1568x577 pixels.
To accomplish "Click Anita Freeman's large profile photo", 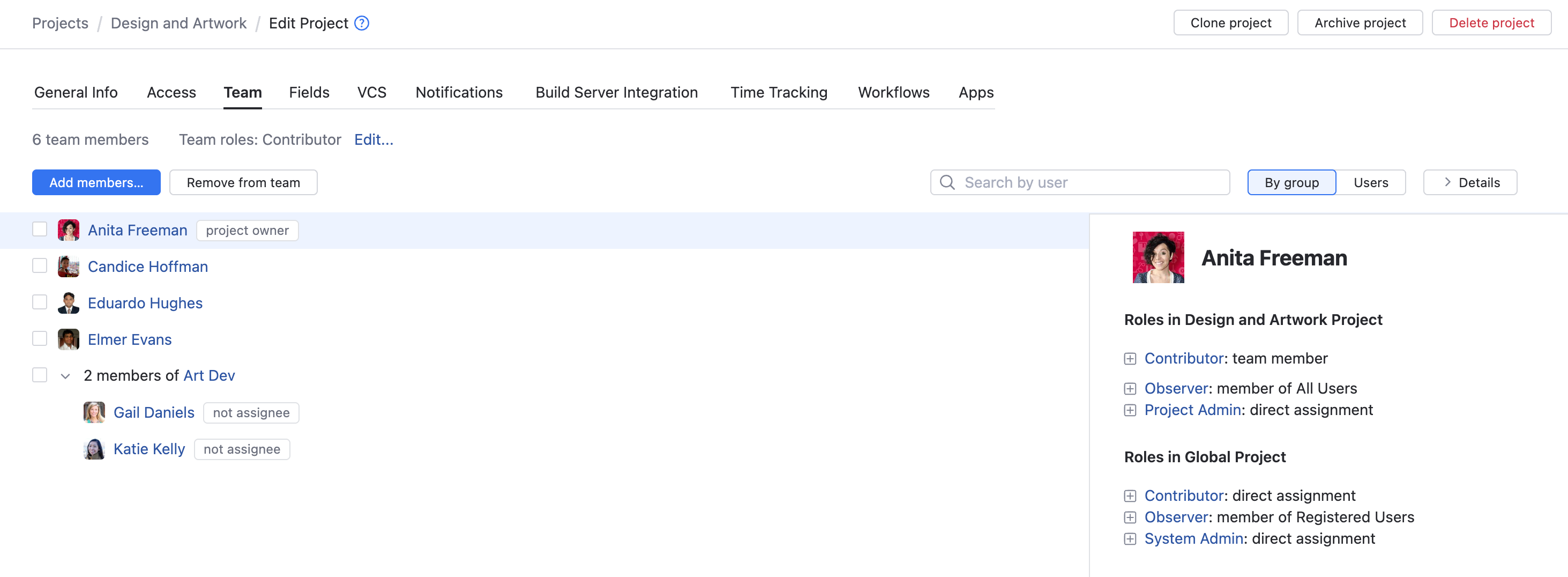I will point(1158,257).
